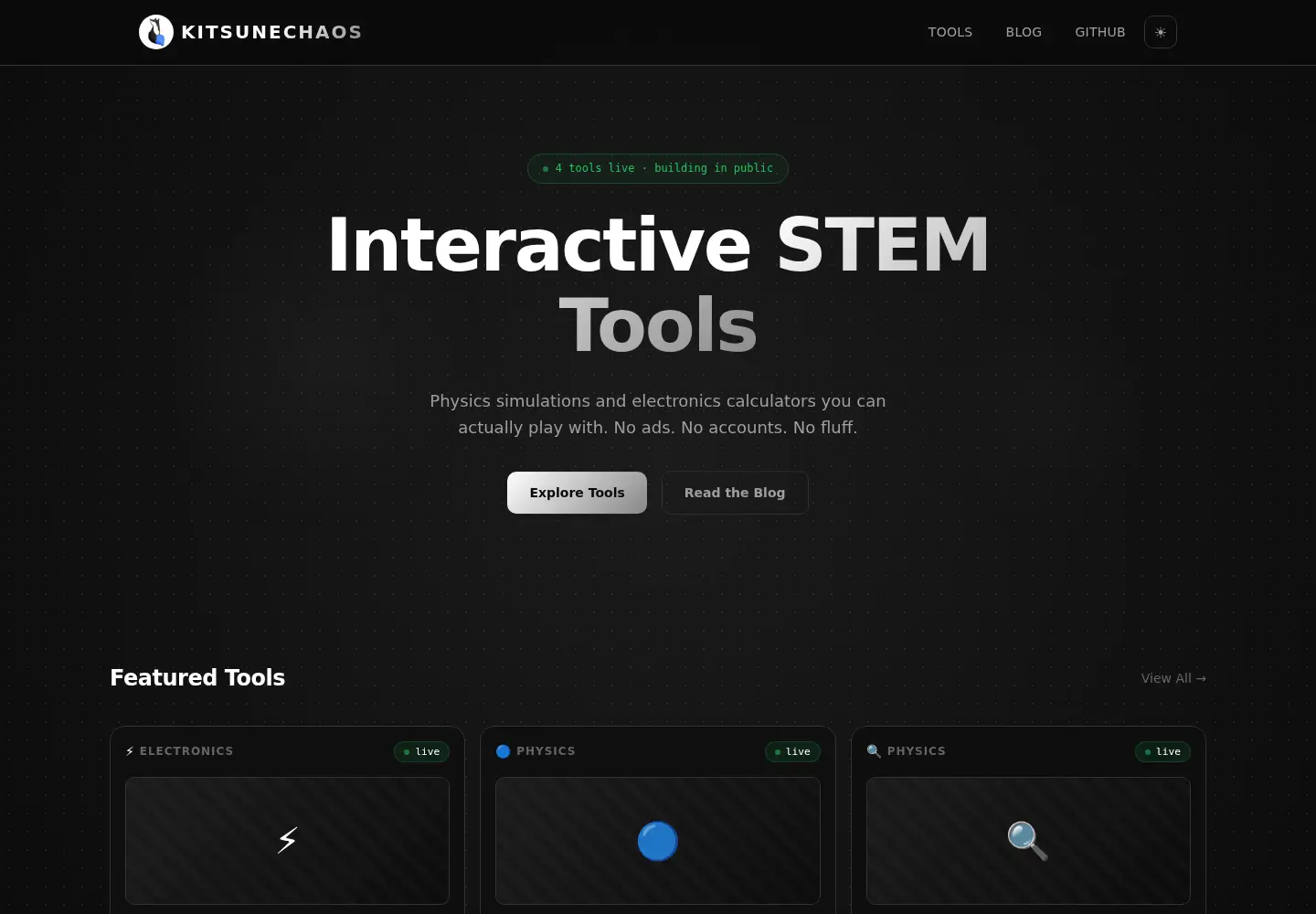Click the blue circle icon beside first PHYSICS label
This screenshot has height=914, width=1316.
[503, 751]
